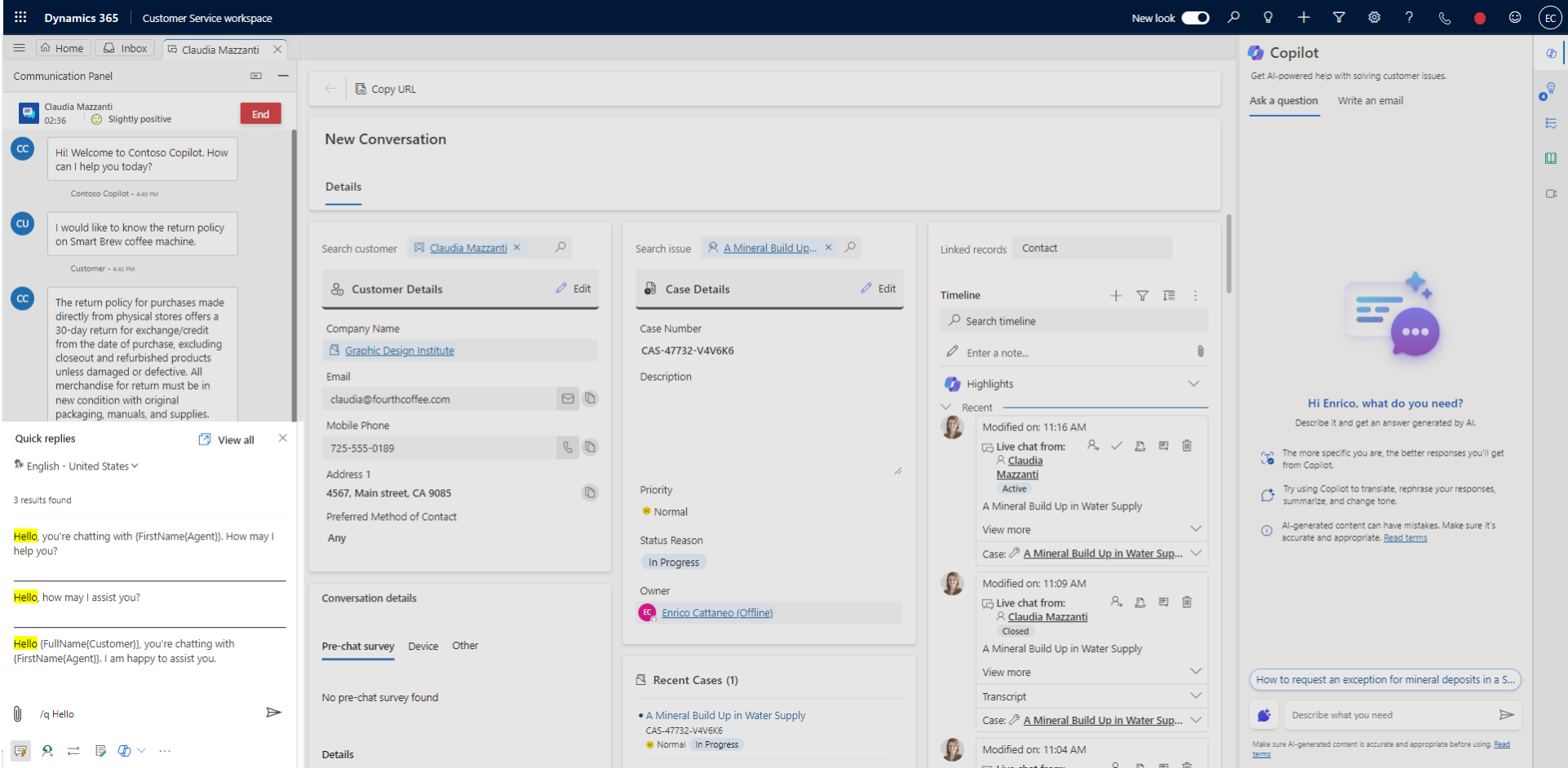Open the consult agent icon next to quick replies

(47, 751)
